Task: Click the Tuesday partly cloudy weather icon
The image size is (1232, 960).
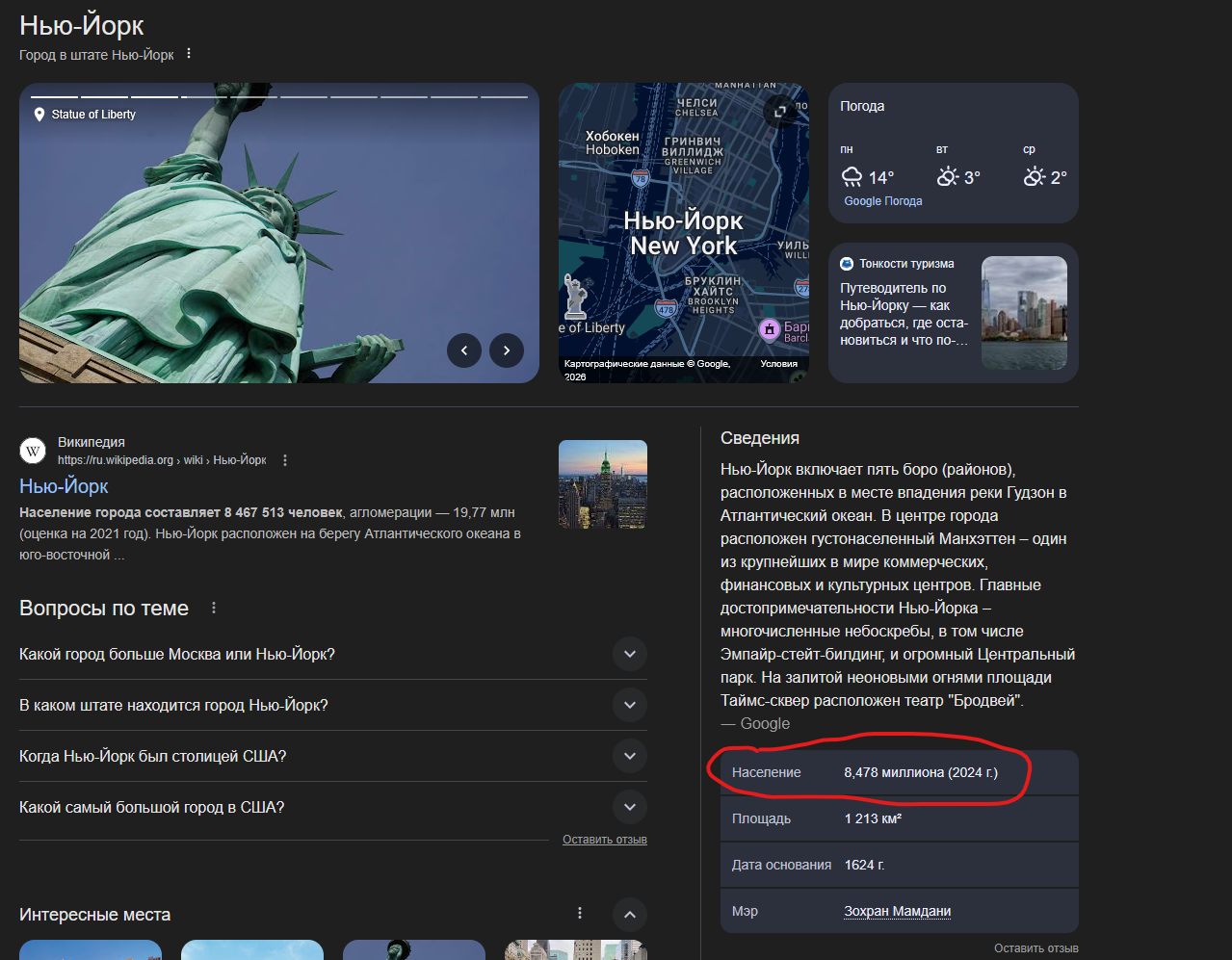Action: [x=948, y=176]
